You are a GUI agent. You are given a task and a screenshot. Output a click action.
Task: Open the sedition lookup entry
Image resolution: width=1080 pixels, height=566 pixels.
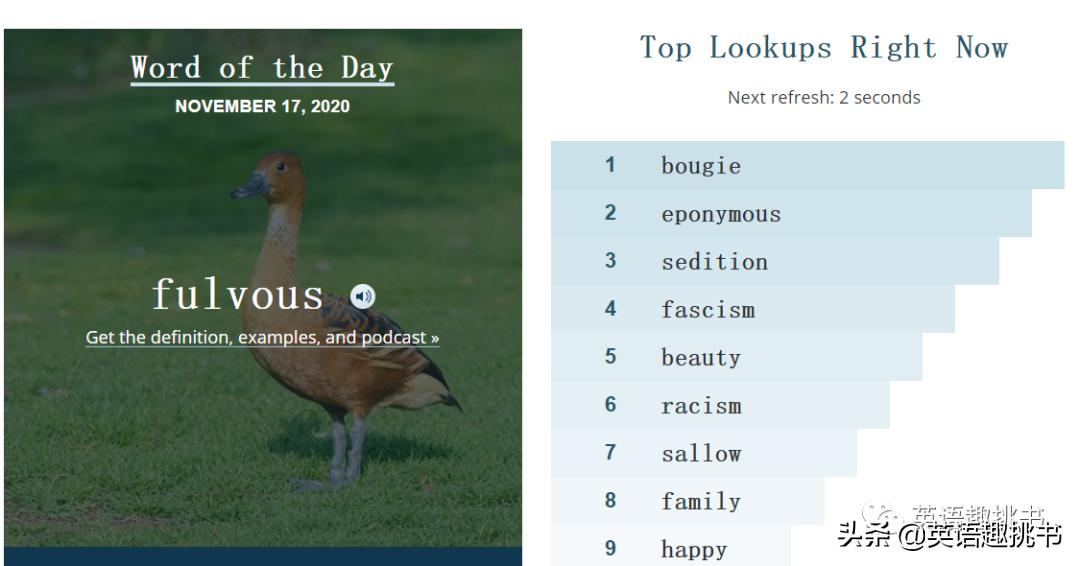coord(714,262)
